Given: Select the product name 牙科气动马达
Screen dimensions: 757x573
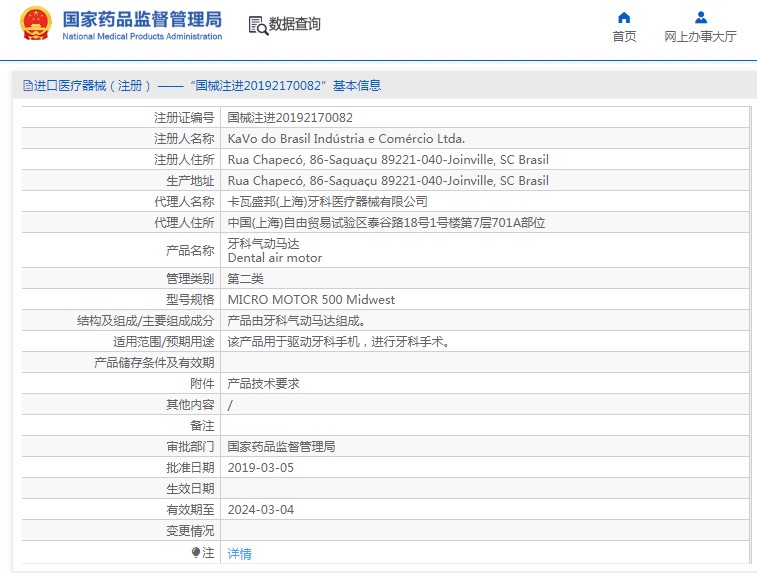Looking at the screenshot, I should [263, 243].
